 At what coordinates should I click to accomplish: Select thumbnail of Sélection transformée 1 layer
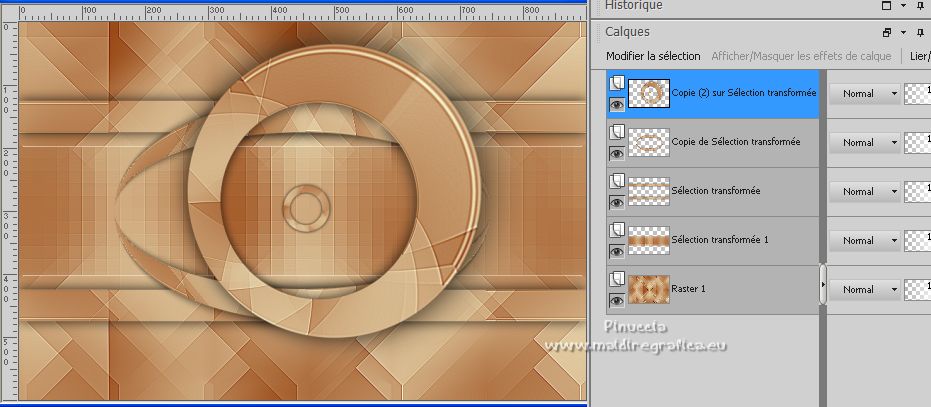(x=649, y=240)
